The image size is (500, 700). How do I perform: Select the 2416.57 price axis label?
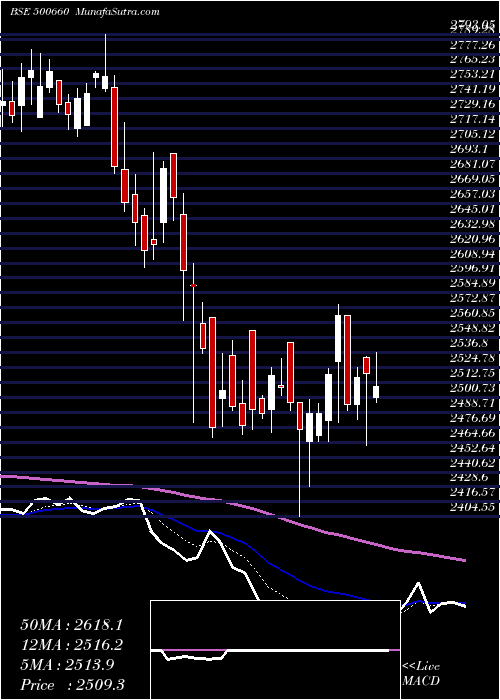click(x=473, y=493)
